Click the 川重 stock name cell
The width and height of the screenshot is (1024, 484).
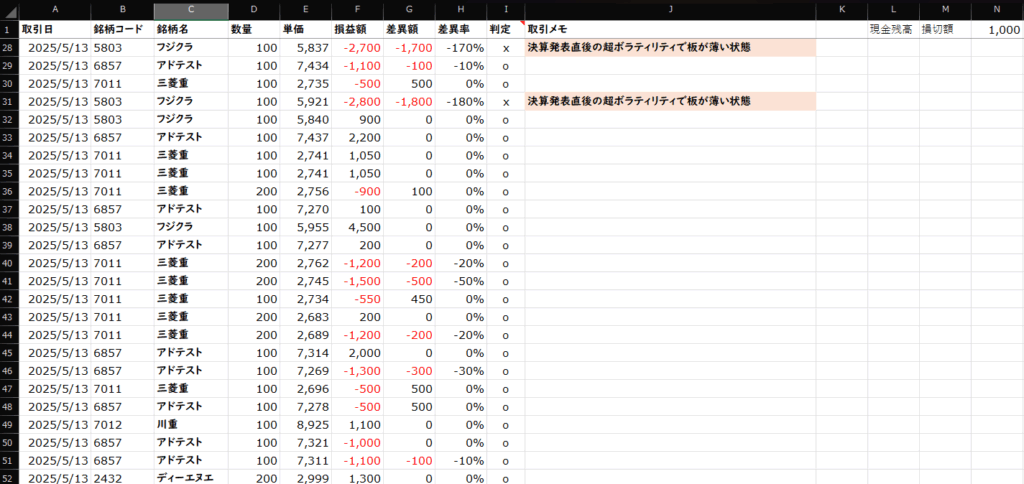(191, 425)
